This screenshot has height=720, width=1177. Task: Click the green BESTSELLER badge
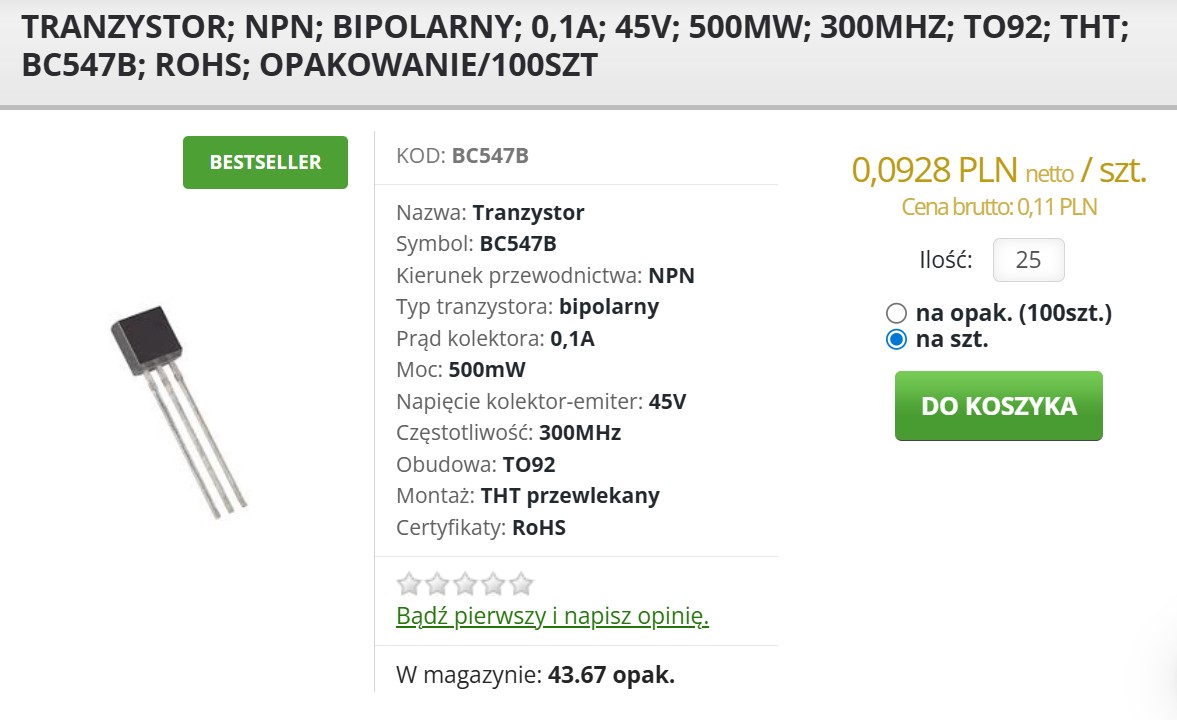coord(265,162)
